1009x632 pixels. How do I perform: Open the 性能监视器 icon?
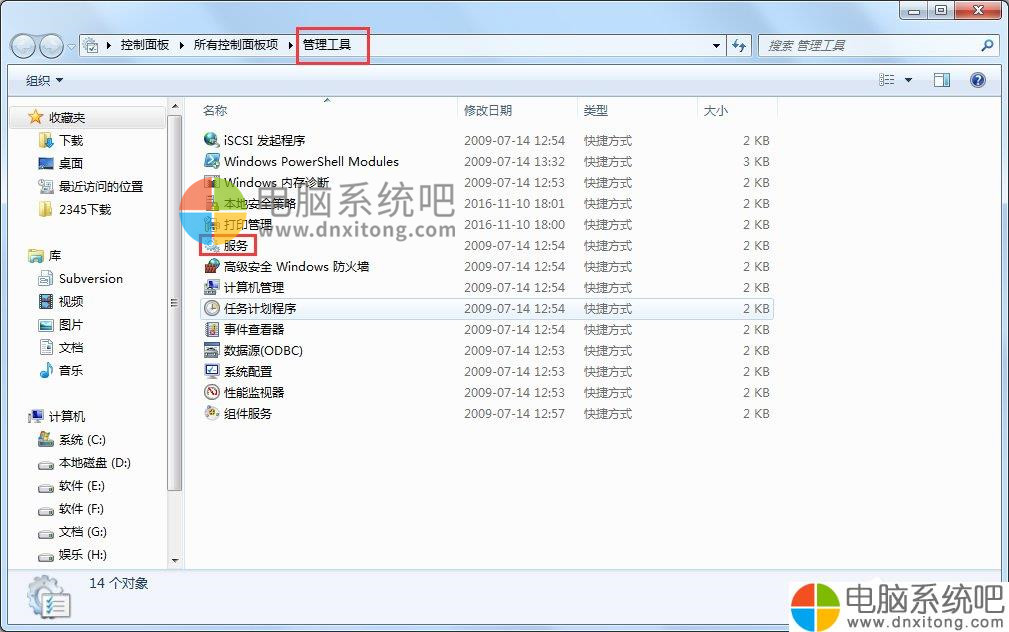pos(211,392)
